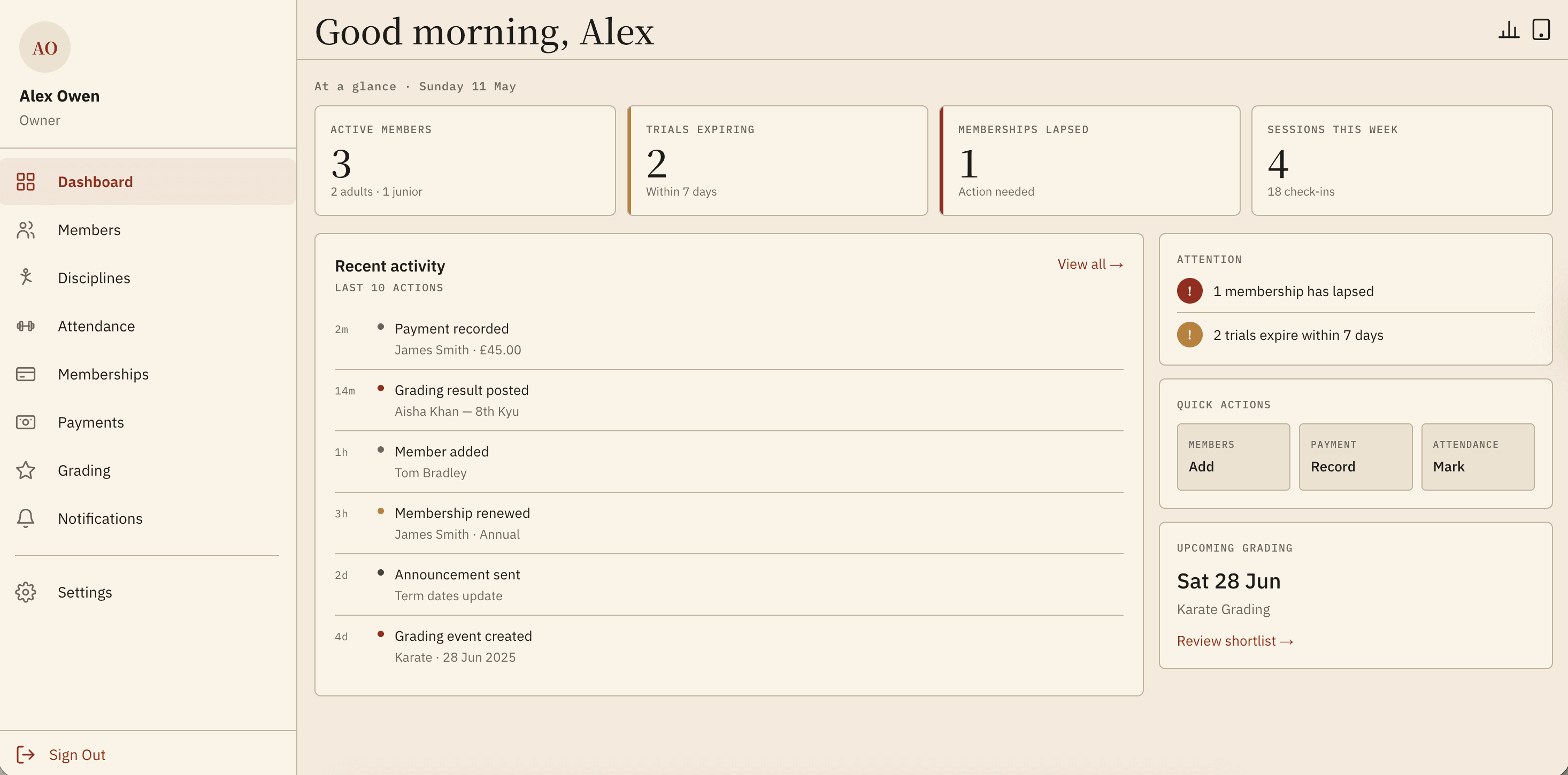Viewport: 1568px width, 775px height.
Task: Click 'Recent activity' section heading
Action: click(389, 266)
